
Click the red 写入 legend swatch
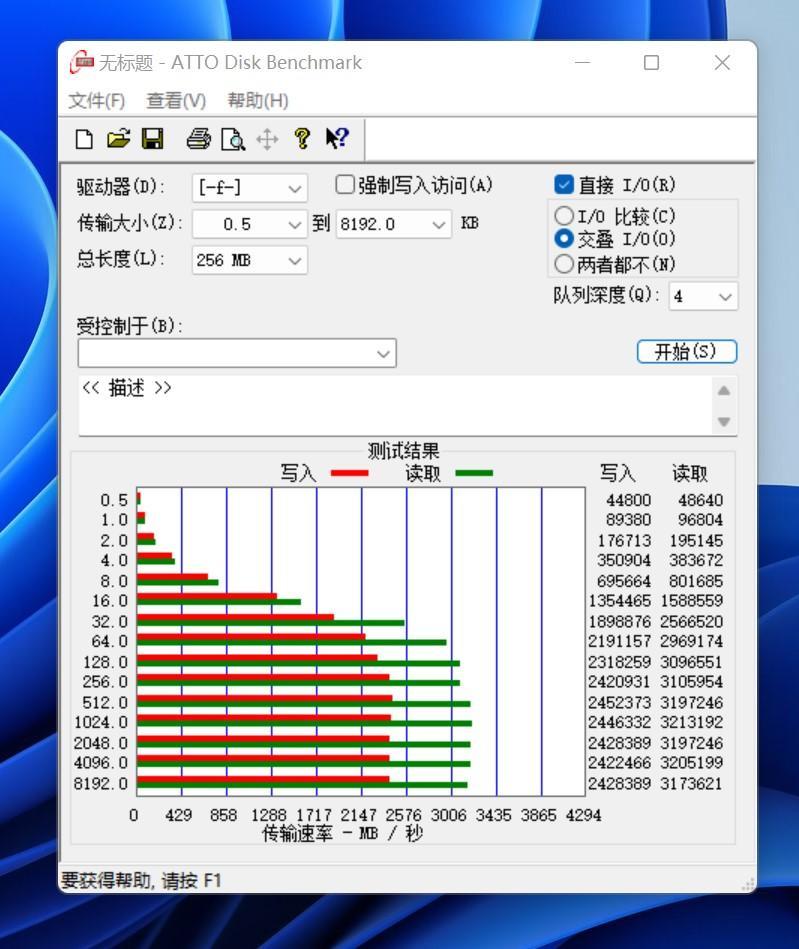[350, 473]
